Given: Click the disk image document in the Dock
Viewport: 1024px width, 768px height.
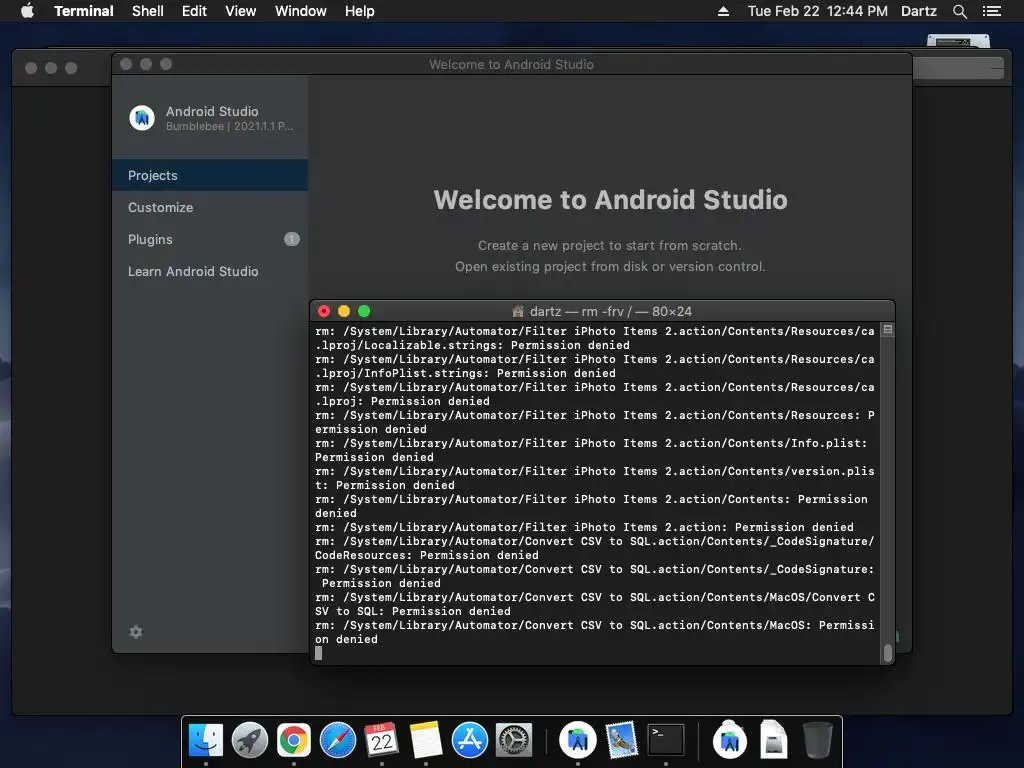Looking at the screenshot, I should point(773,740).
